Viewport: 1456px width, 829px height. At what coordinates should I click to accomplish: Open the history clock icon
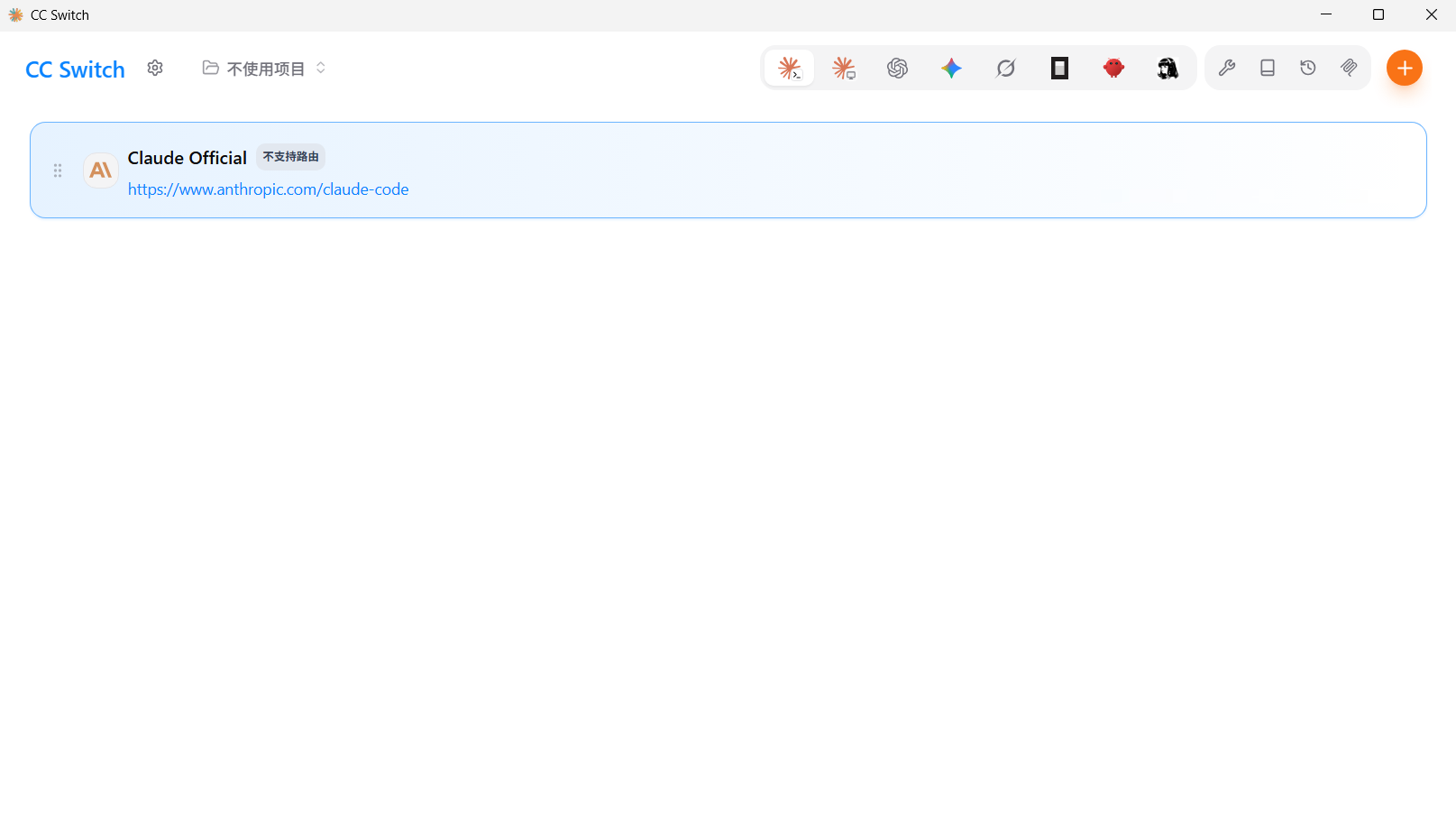(x=1308, y=68)
